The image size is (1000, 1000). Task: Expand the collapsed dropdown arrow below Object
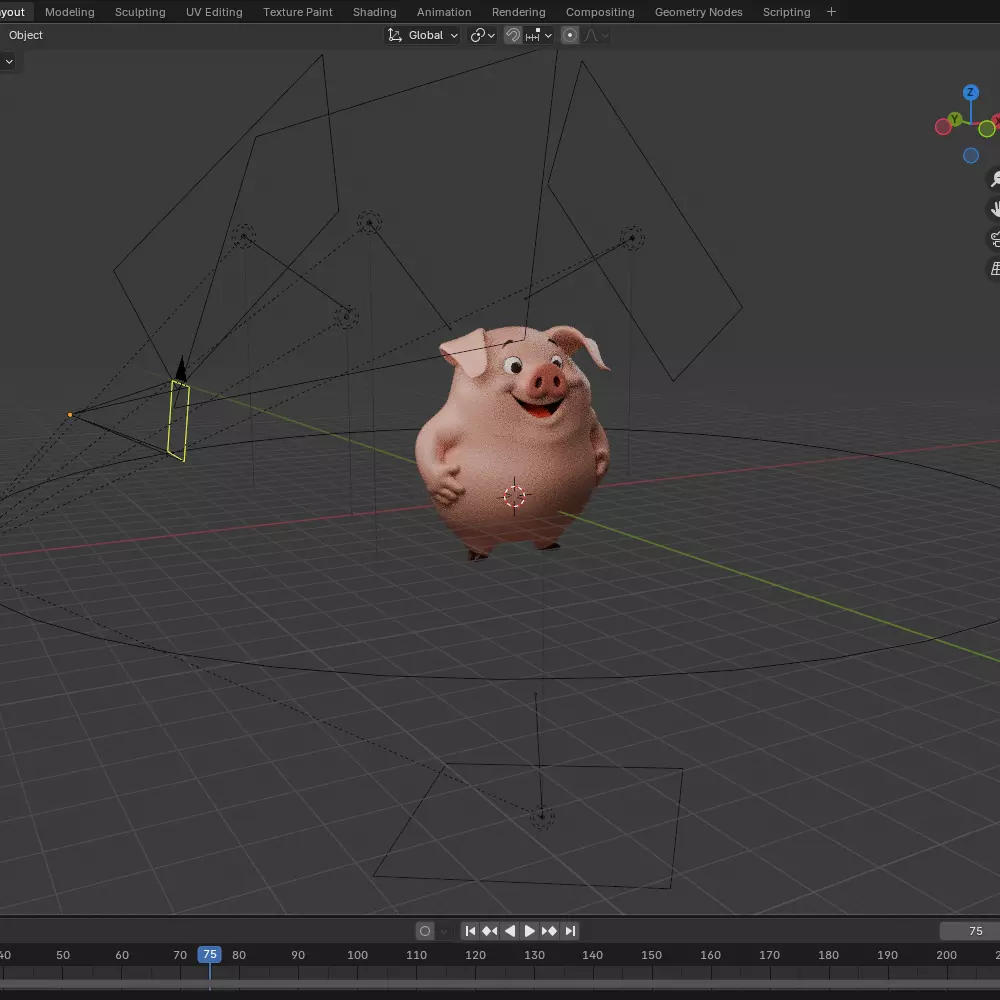(9, 62)
